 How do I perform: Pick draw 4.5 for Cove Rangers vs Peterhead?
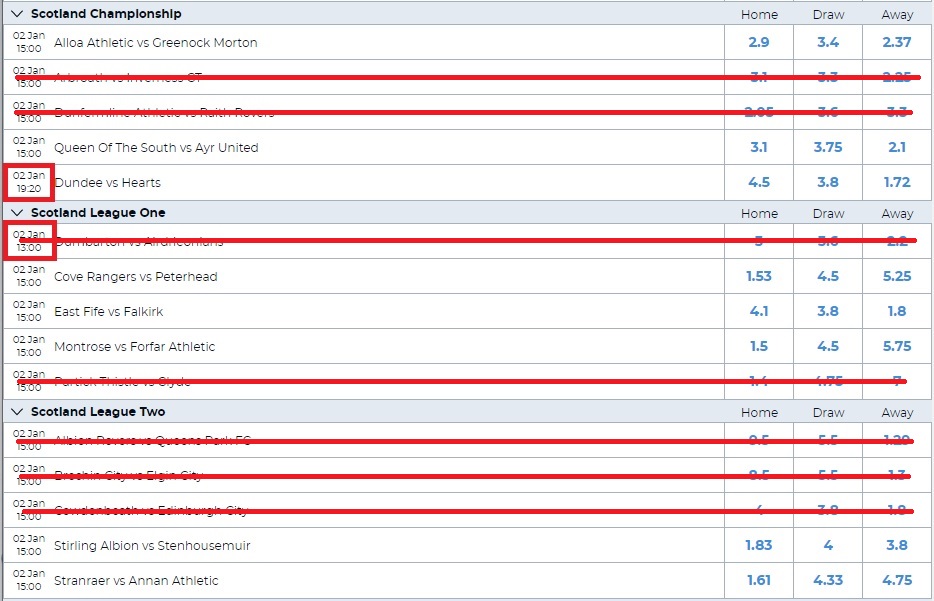pyautogui.click(x=828, y=276)
